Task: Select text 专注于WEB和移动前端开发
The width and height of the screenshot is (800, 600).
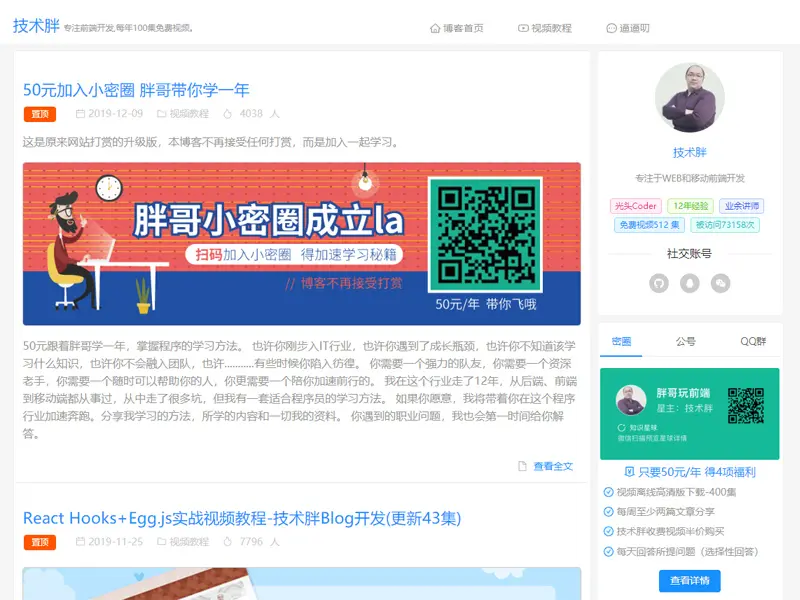Action: [x=690, y=178]
